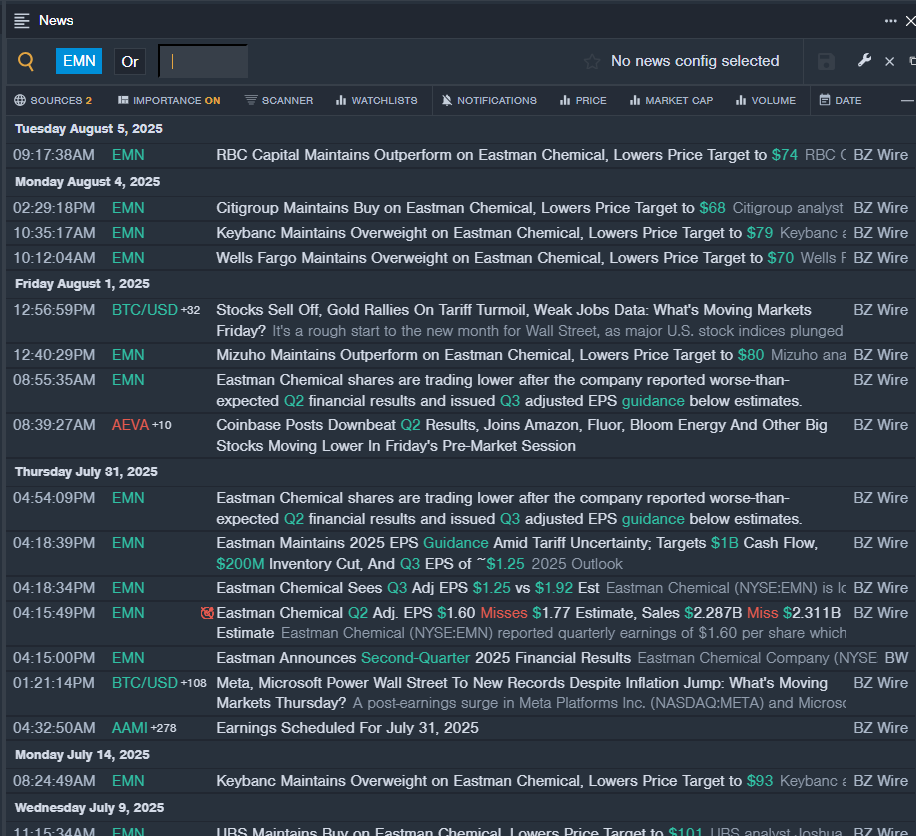Click the +278 badge beside AAMI
The width and height of the screenshot is (916, 836).
(164, 729)
